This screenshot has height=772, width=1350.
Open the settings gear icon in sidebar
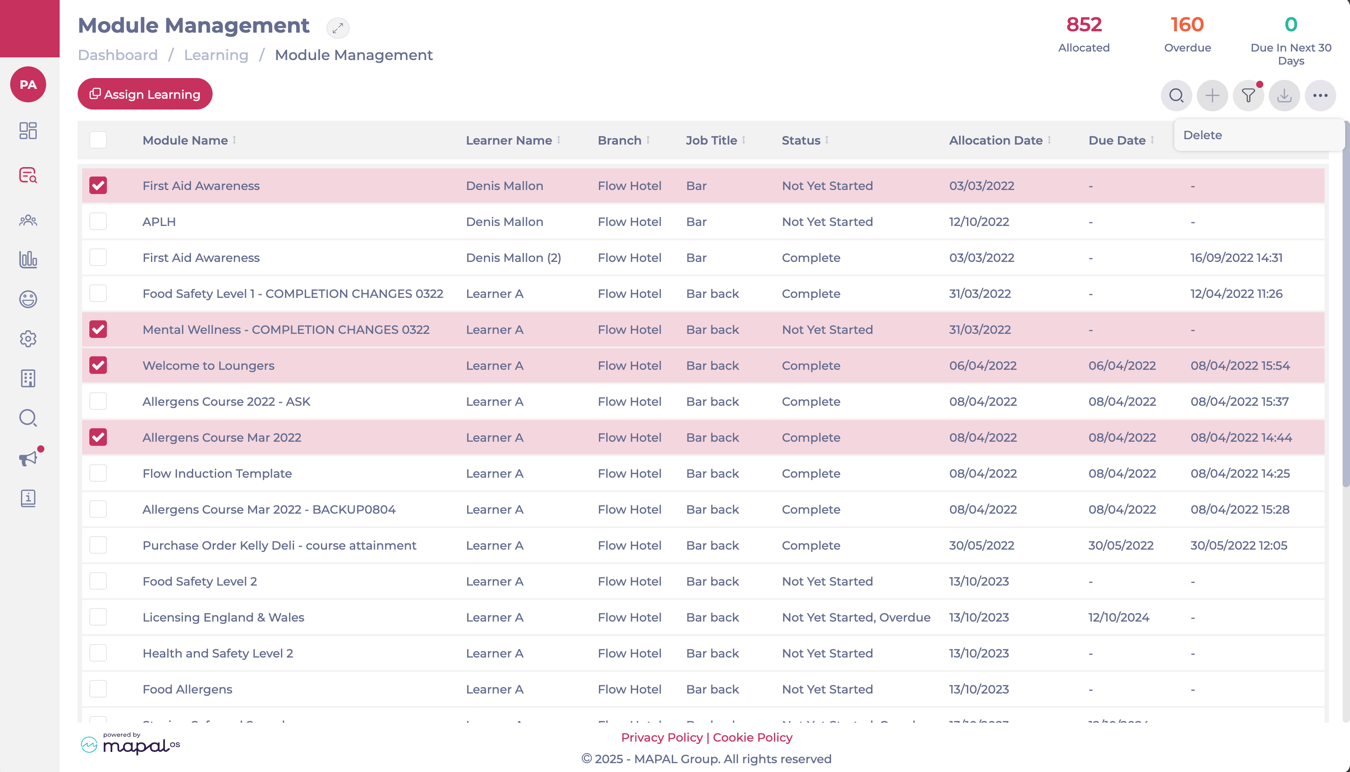click(28, 339)
